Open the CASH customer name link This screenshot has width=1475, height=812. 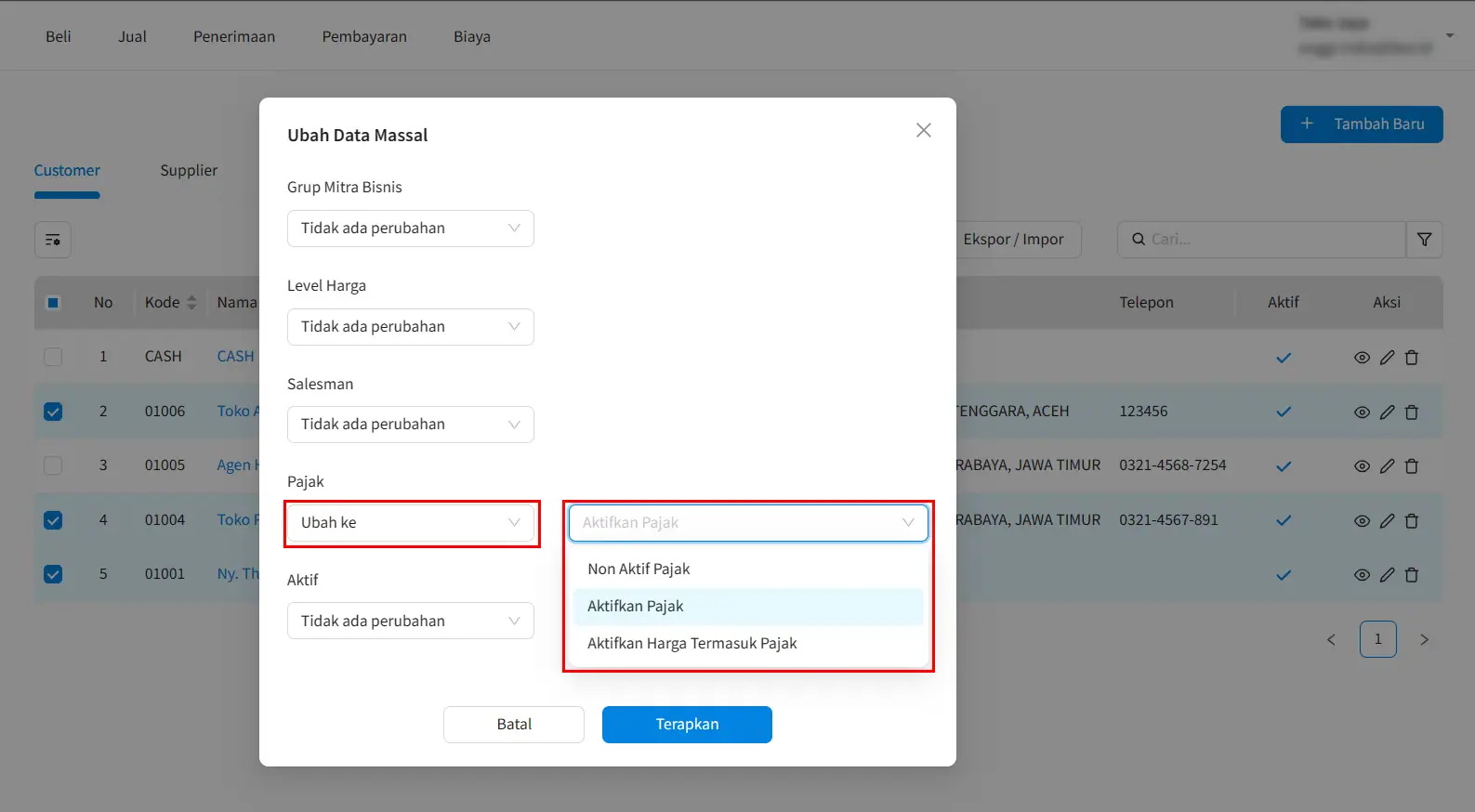click(235, 356)
